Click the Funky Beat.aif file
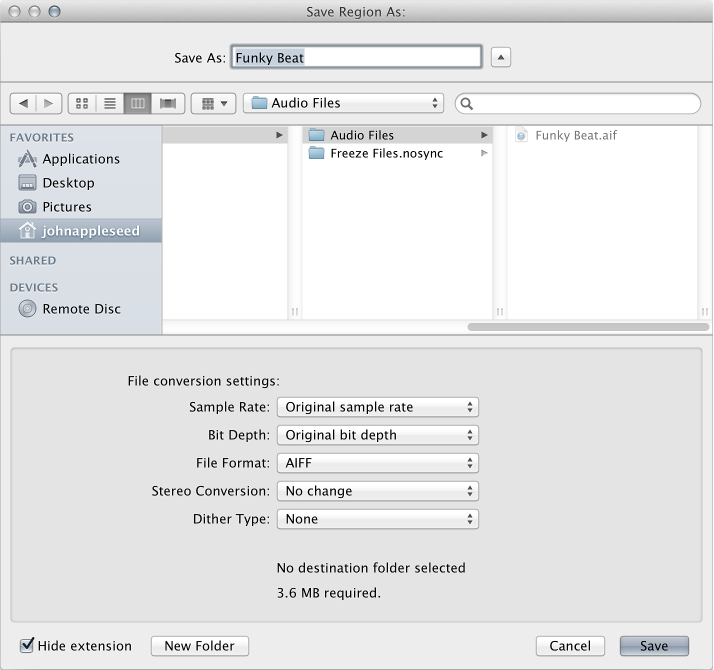The width and height of the screenshot is (714, 670). point(566,135)
